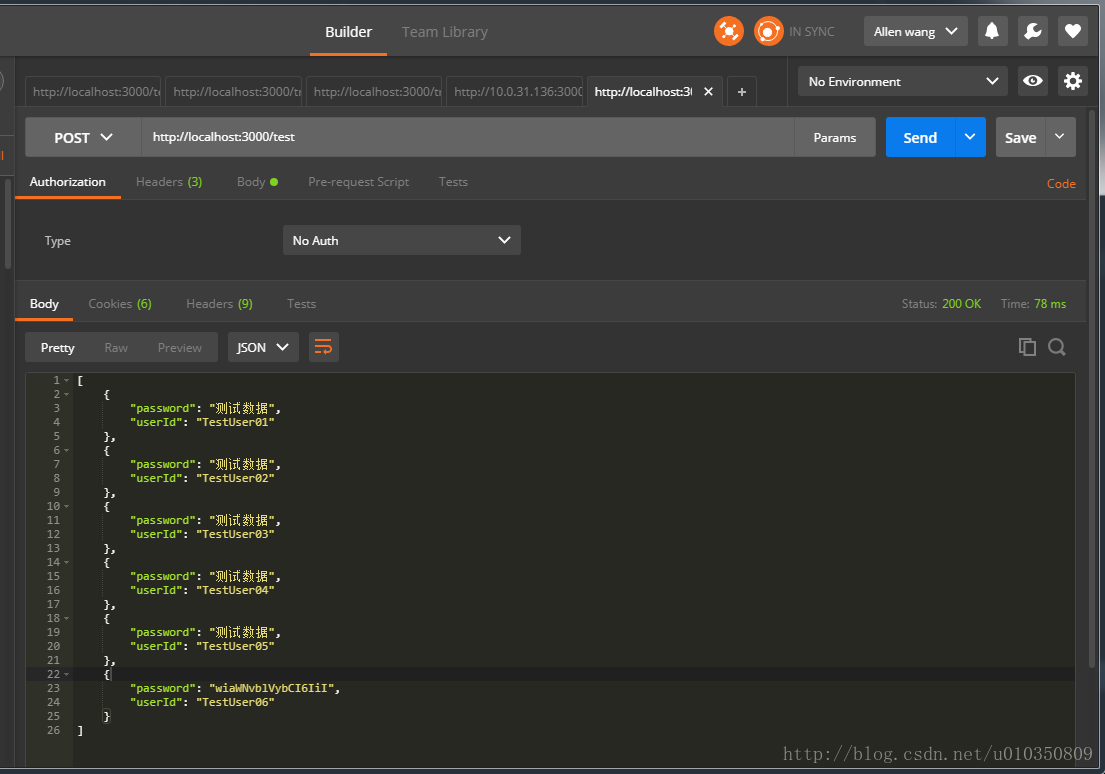Select the Preview response view
The width and height of the screenshot is (1105, 774).
(179, 348)
